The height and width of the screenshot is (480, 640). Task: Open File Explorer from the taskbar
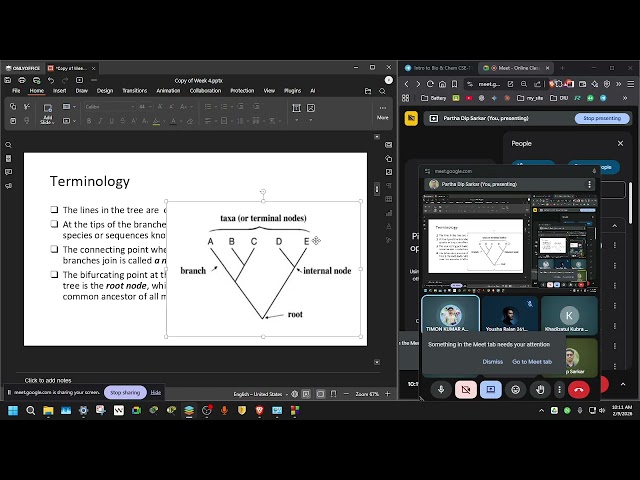click(48, 410)
